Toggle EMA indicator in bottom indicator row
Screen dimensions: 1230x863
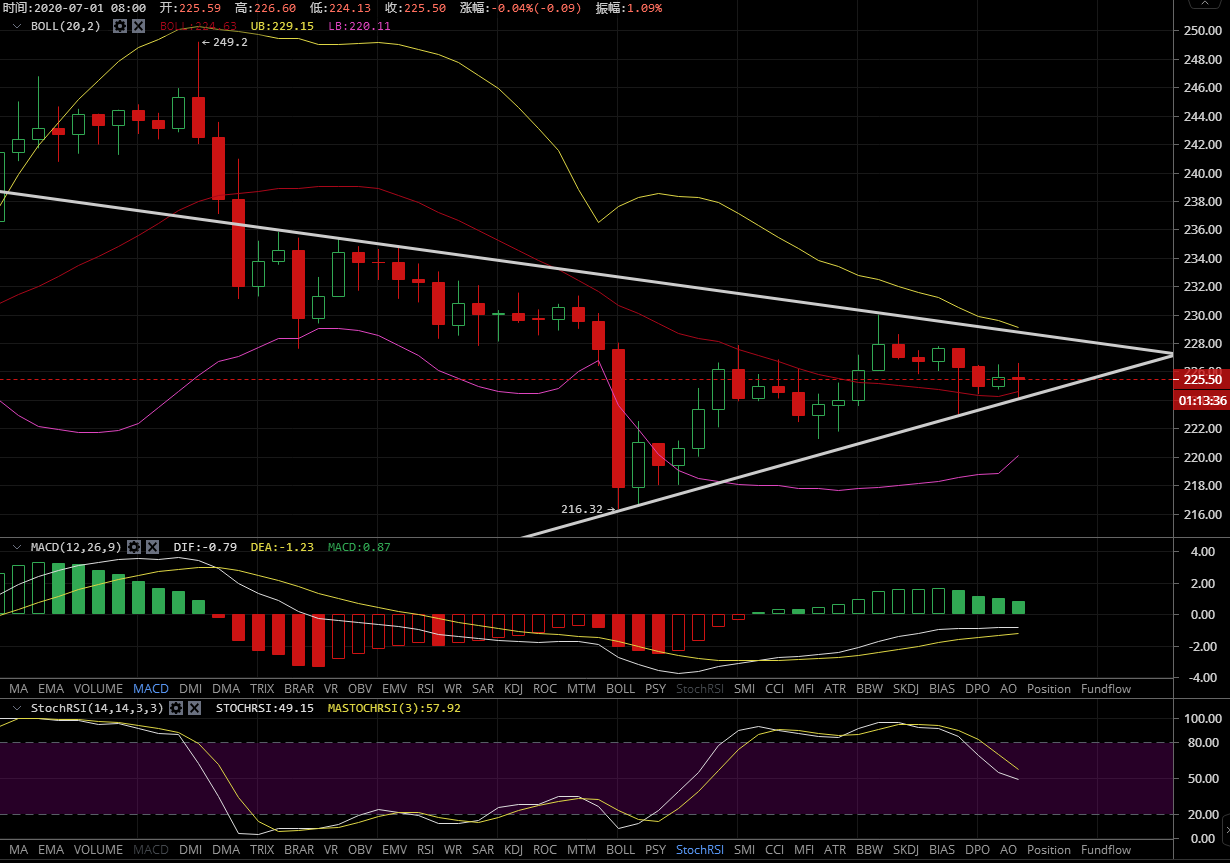[x=50, y=850]
